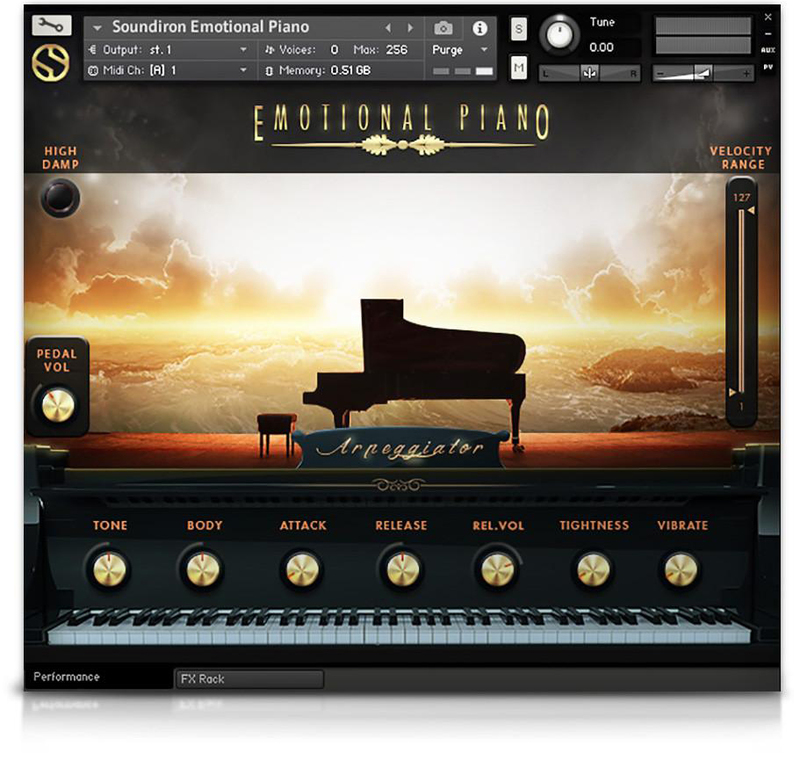
Task: Adjust the Release knob
Action: point(403,569)
